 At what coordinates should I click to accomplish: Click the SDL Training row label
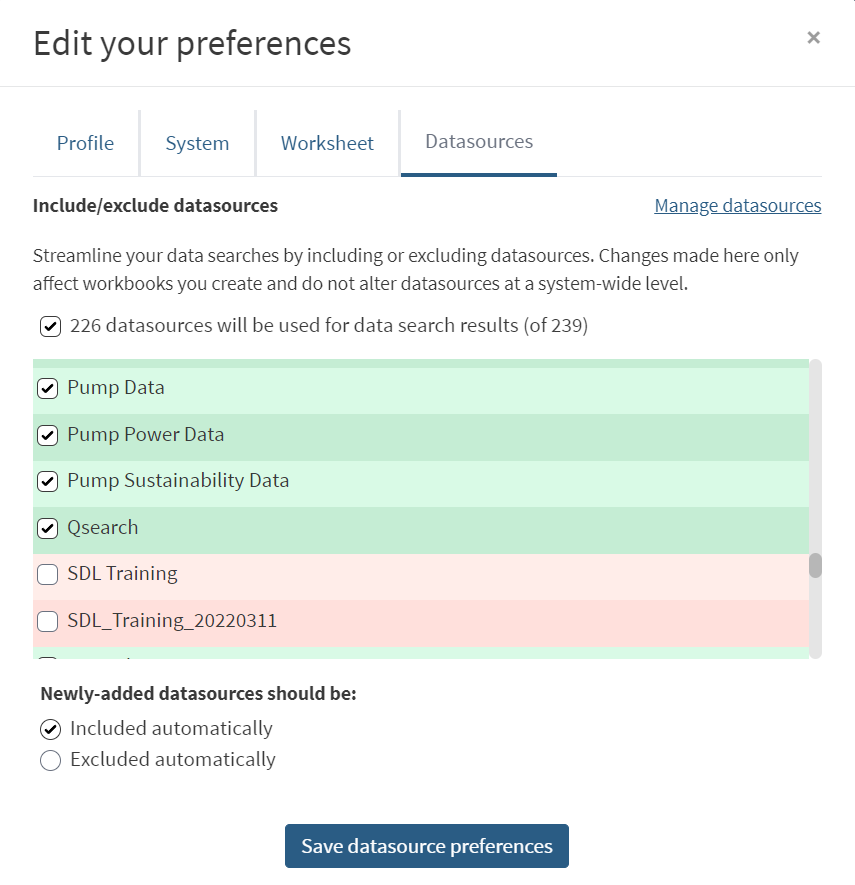[122, 574]
